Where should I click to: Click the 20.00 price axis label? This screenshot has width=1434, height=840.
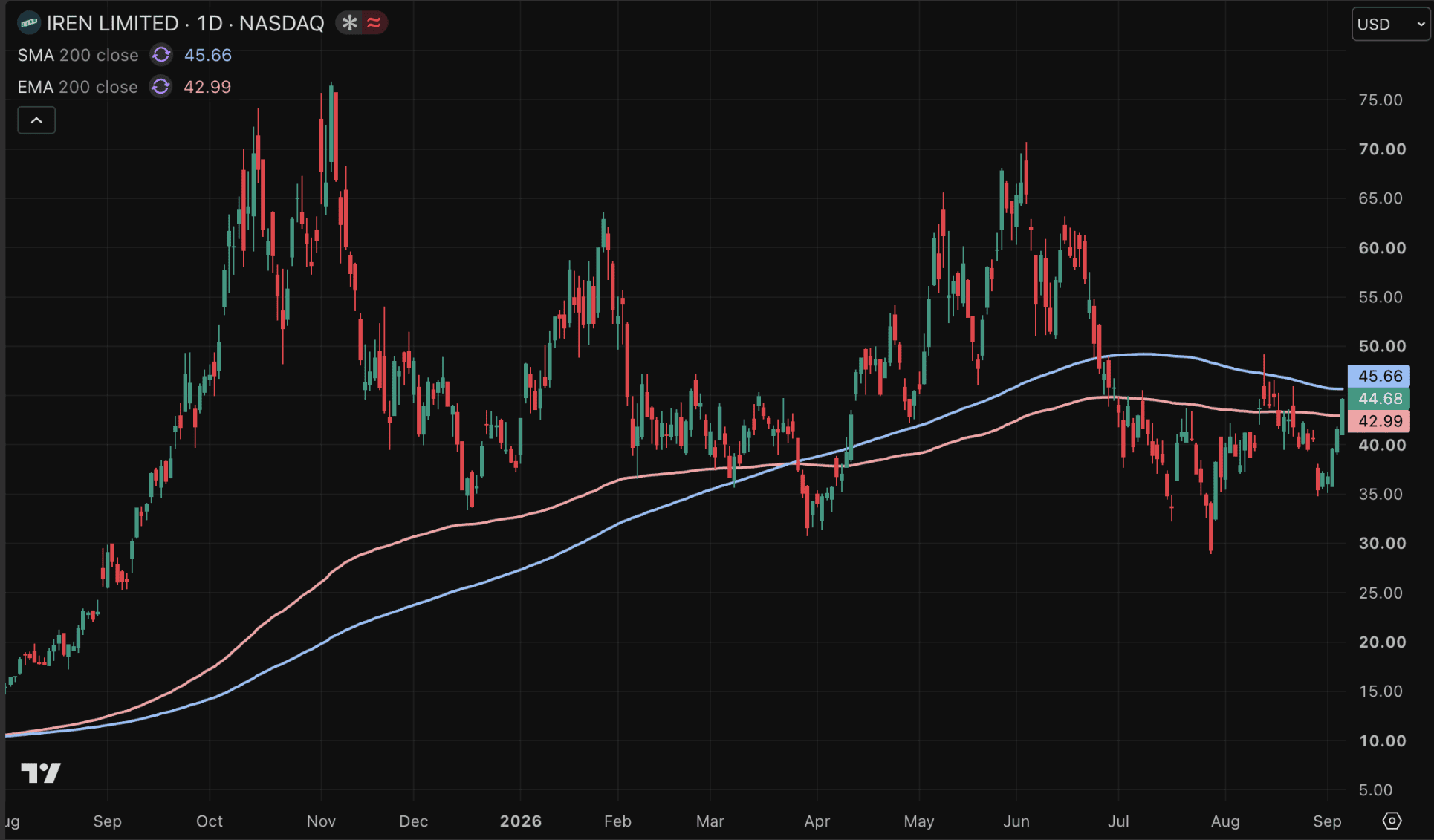point(1382,642)
